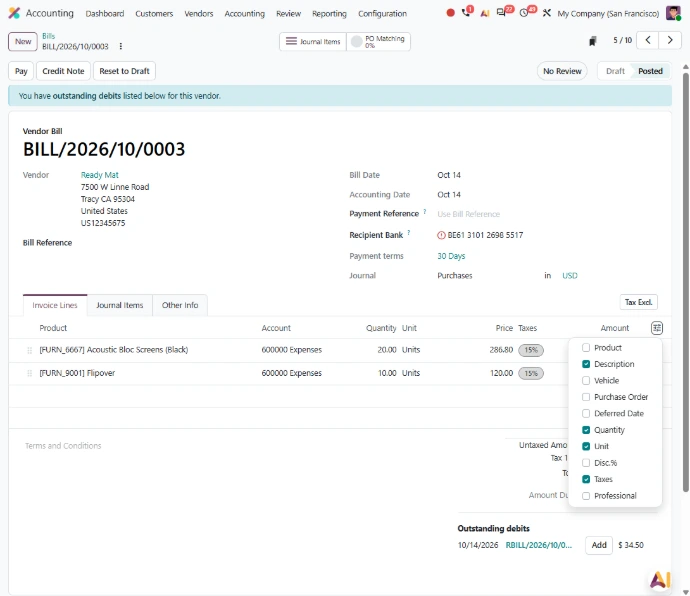Click the bookmark icon near pager
This screenshot has height=596, width=690.
(593, 41)
